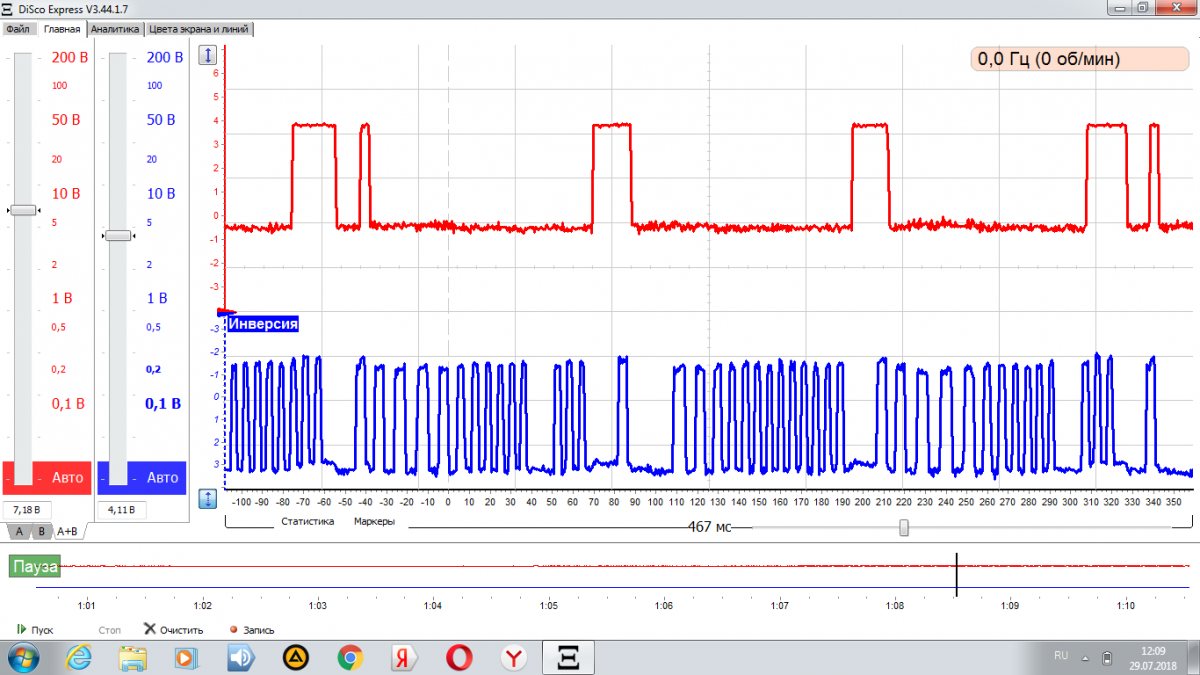1200x675 pixels.
Task: Switch to the Аналитика tab
Action: [115, 29]
